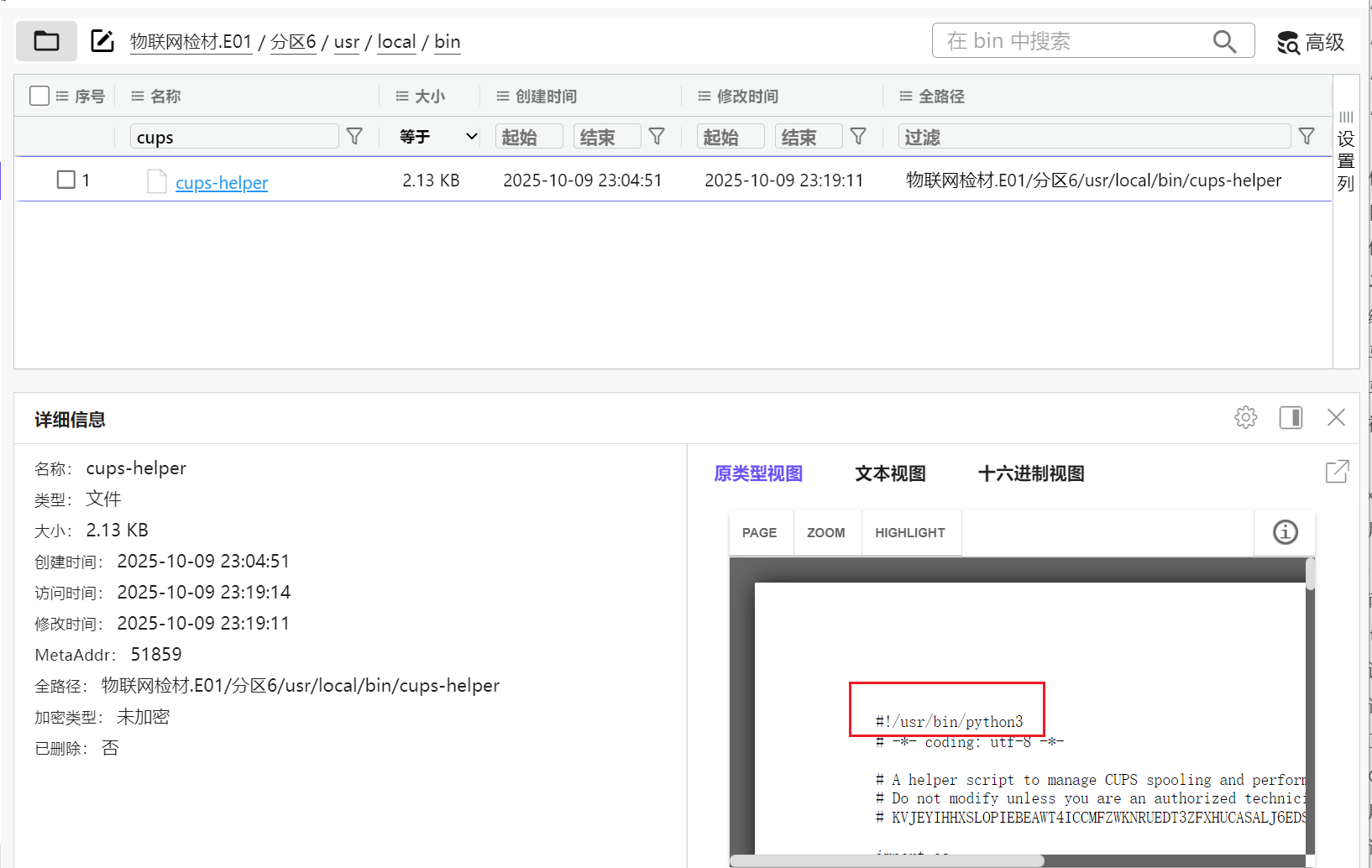Check the select-all checkbox in the header
Image resolution: width=1372 pixels, height=868 pixels.
[39, 96]
